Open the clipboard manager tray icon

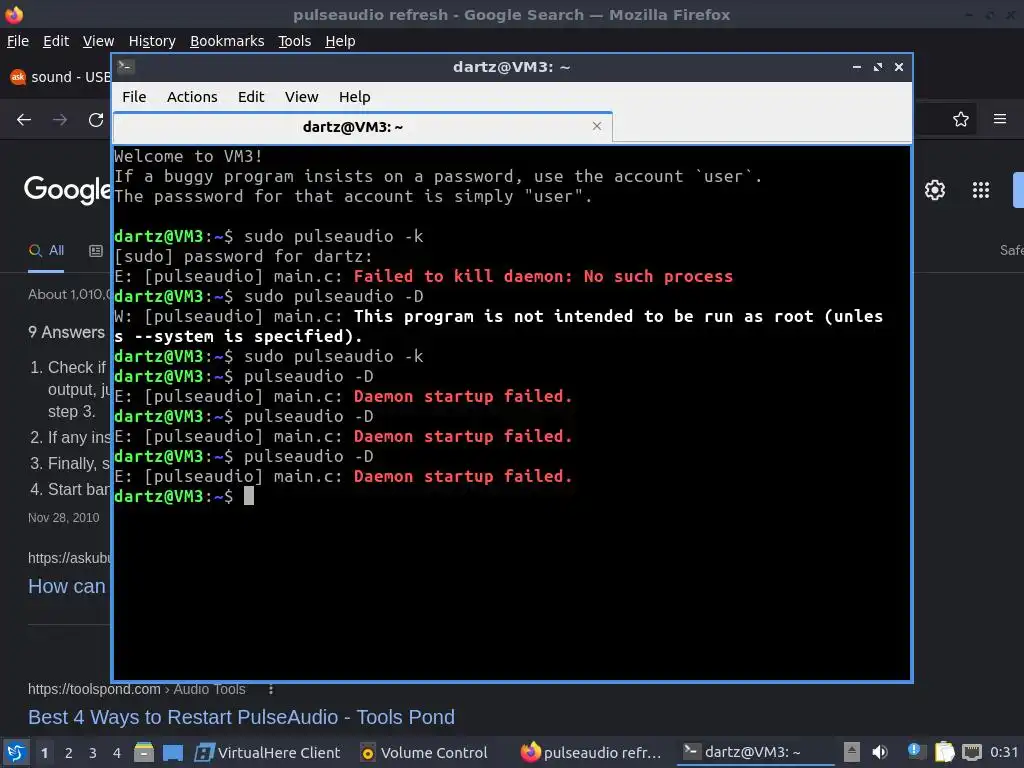pyautogui.click(x=944, y=752)
